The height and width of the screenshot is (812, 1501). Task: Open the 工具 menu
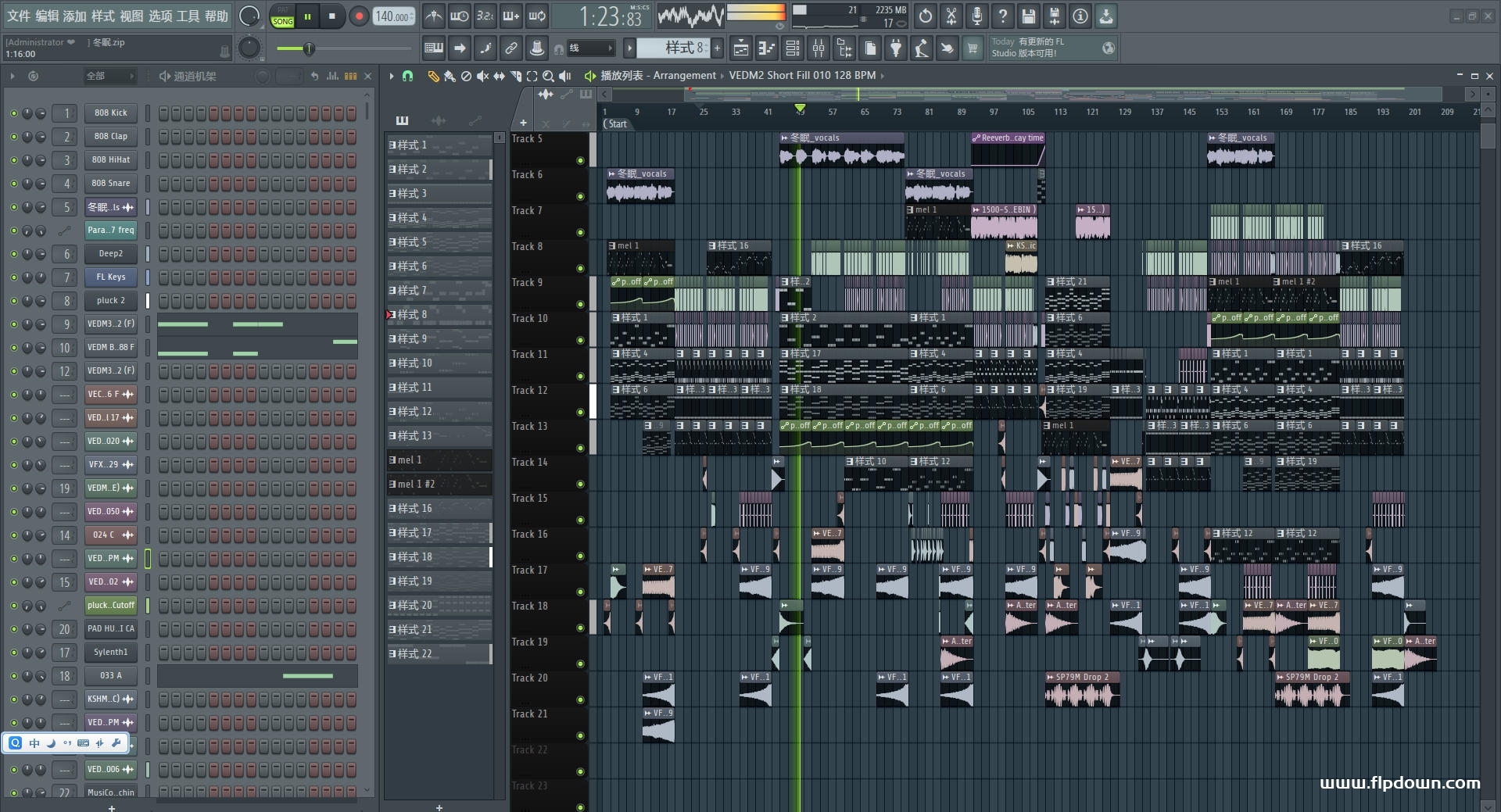pyautogui.click(x=188, y=16)
